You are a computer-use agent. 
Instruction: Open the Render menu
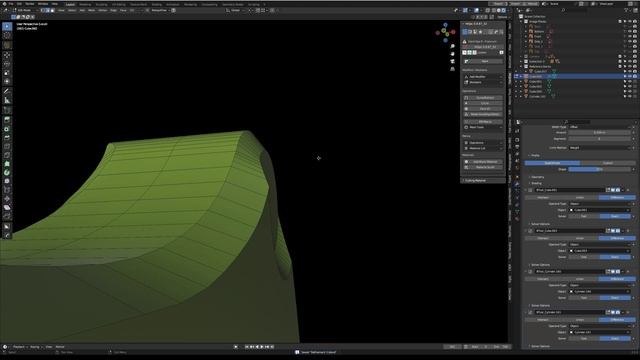coord(29,4)
